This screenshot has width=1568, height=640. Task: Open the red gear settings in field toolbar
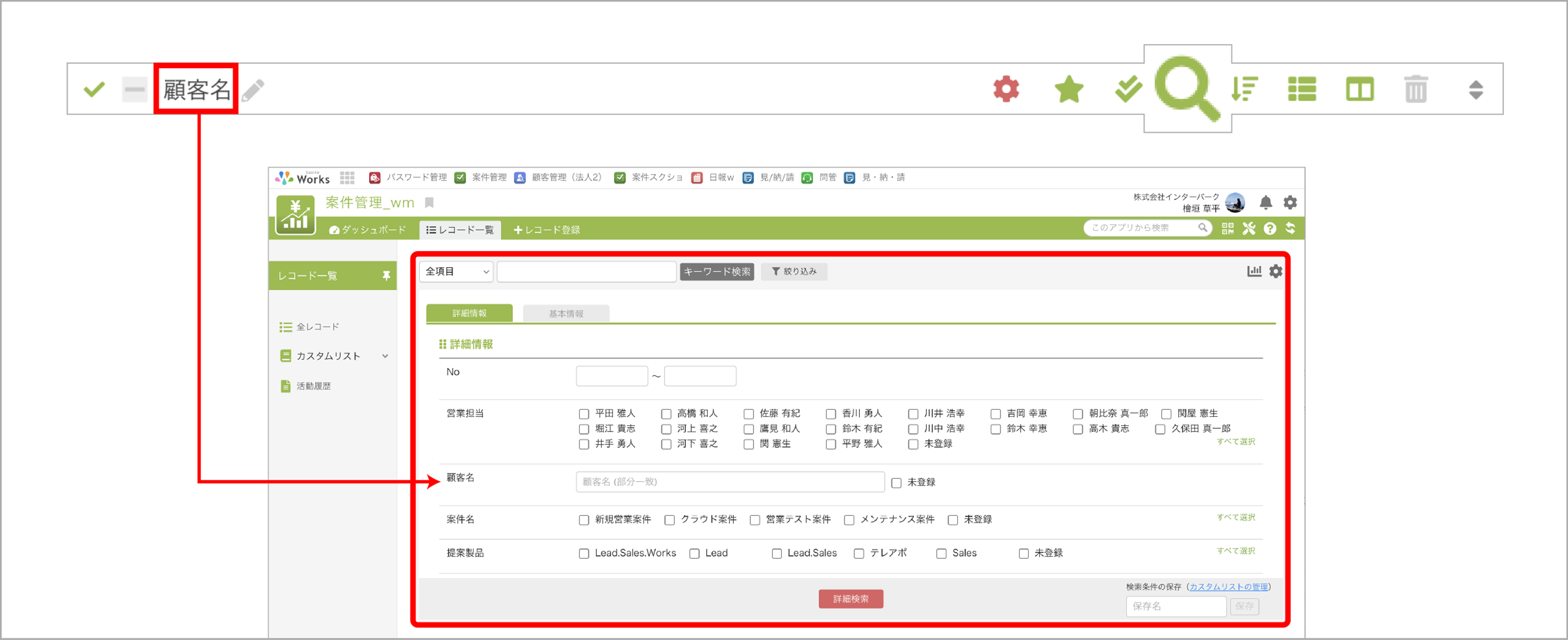(1006, 89)
